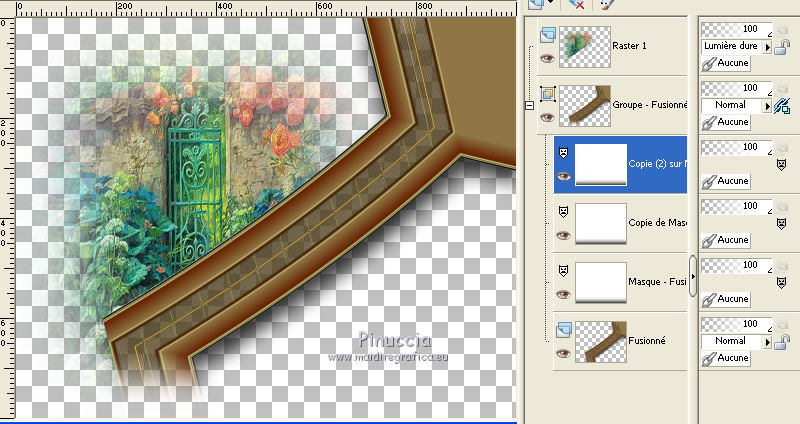Screen dimensions: 800x424
Task: Toggle the transparency lock on Raster 1
Action: [x=782, y=47]
